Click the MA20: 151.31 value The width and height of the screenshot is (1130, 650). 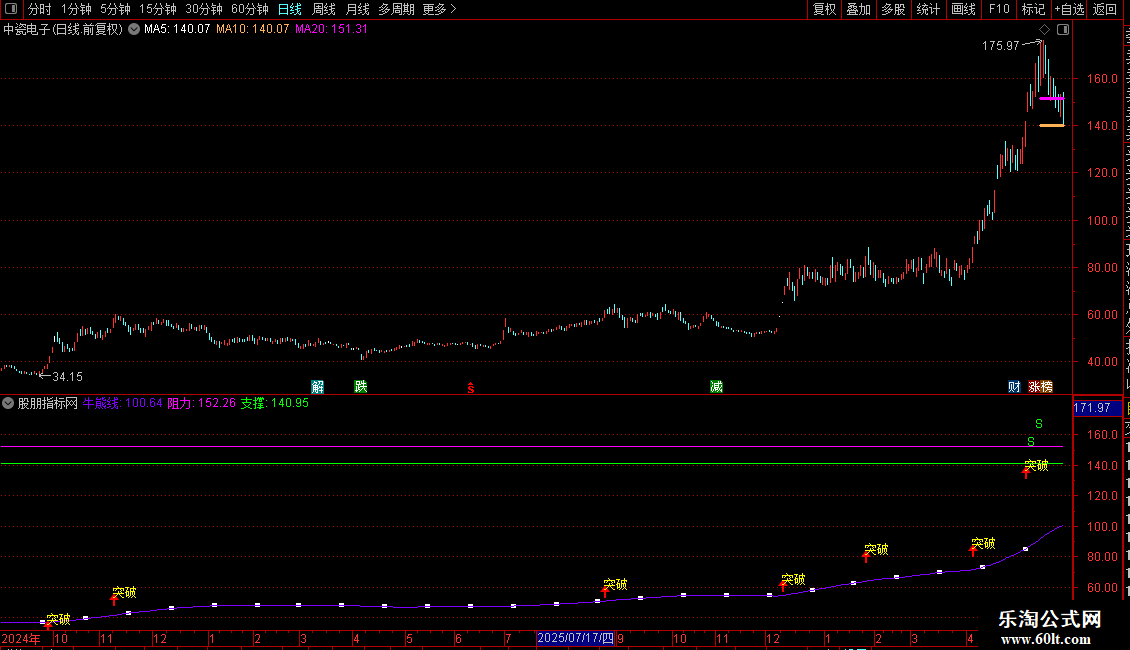(332, 30)
